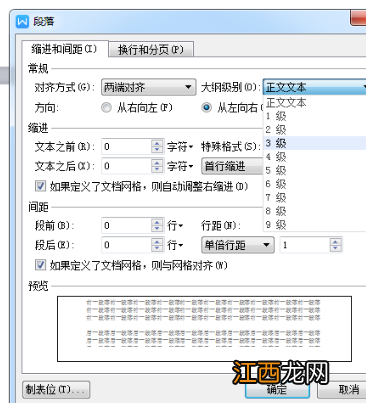Image resolution: width=366 pixels, height=403 pixels.
Task: Click the 文本之前 spinner arrows
Action: pyautogui.click(x=157, y=147)
